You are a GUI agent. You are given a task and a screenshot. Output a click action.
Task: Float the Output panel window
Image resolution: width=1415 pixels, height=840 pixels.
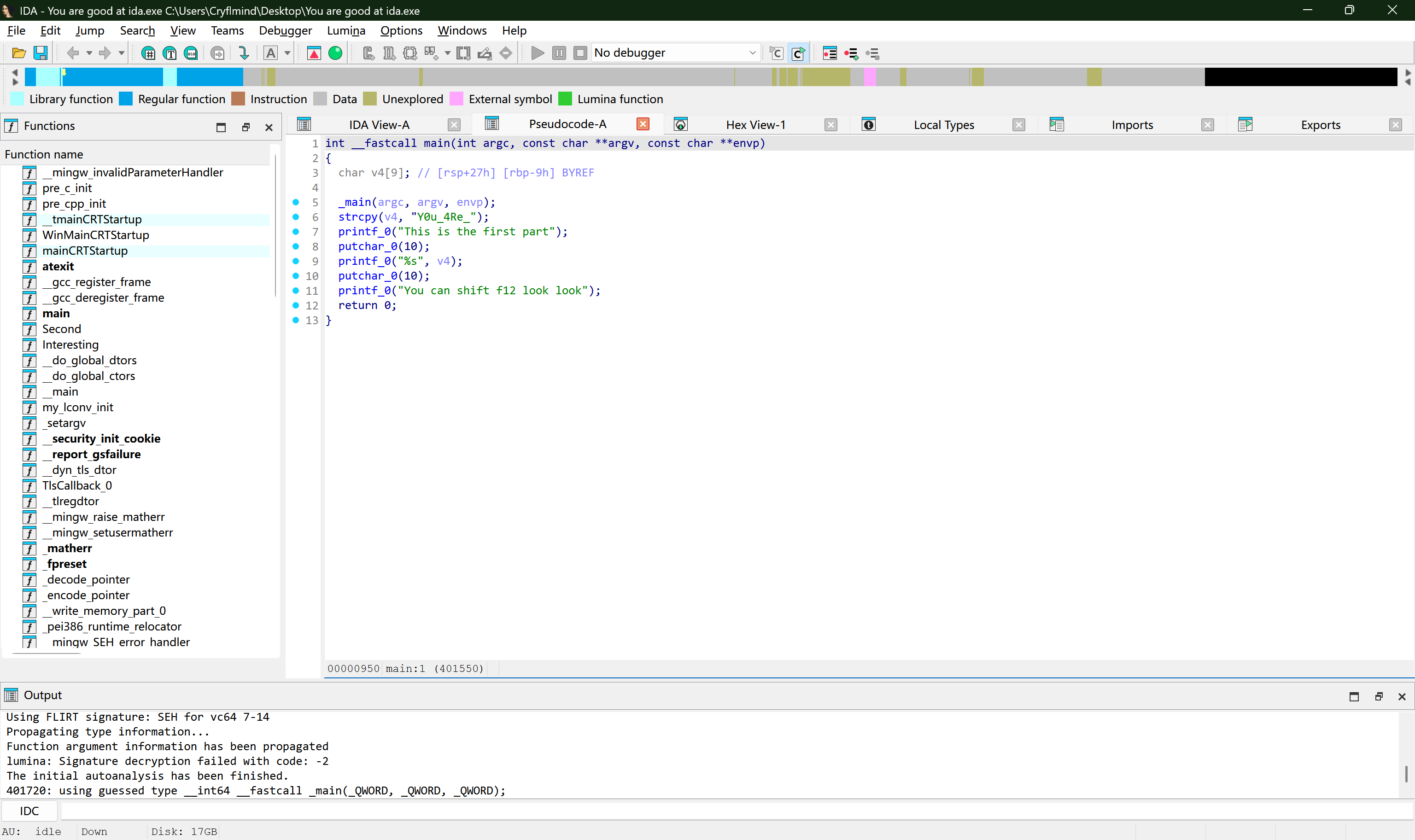tap(1379, 696)
